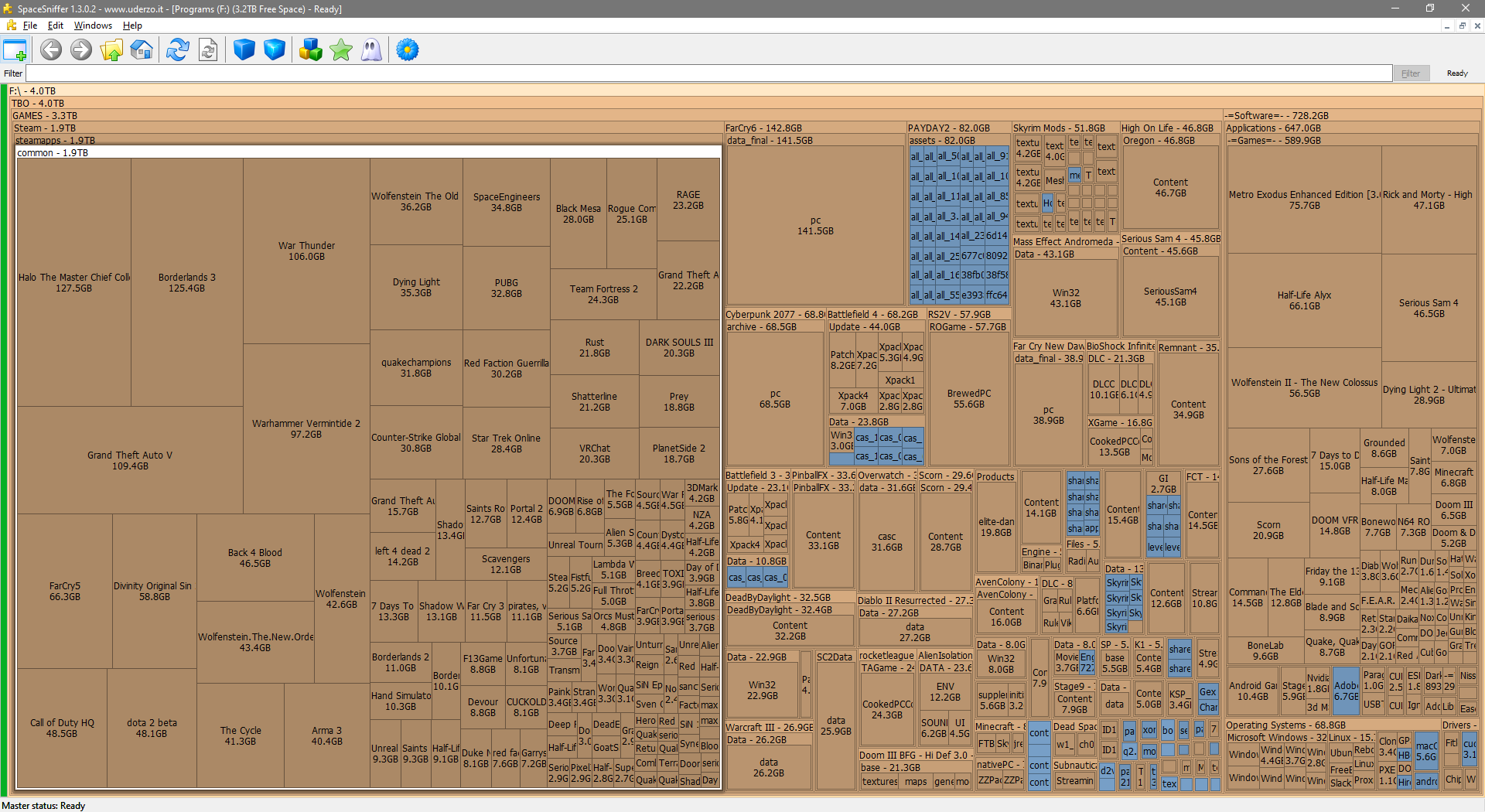Select the Arma 3 40.4GB block
Screen dimensions: 1485x812
coord(327,736)
